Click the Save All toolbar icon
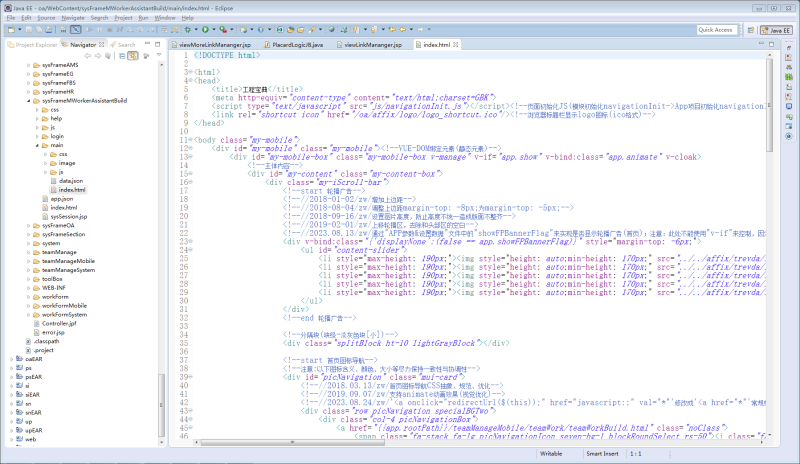 click(x=39, y=30)
